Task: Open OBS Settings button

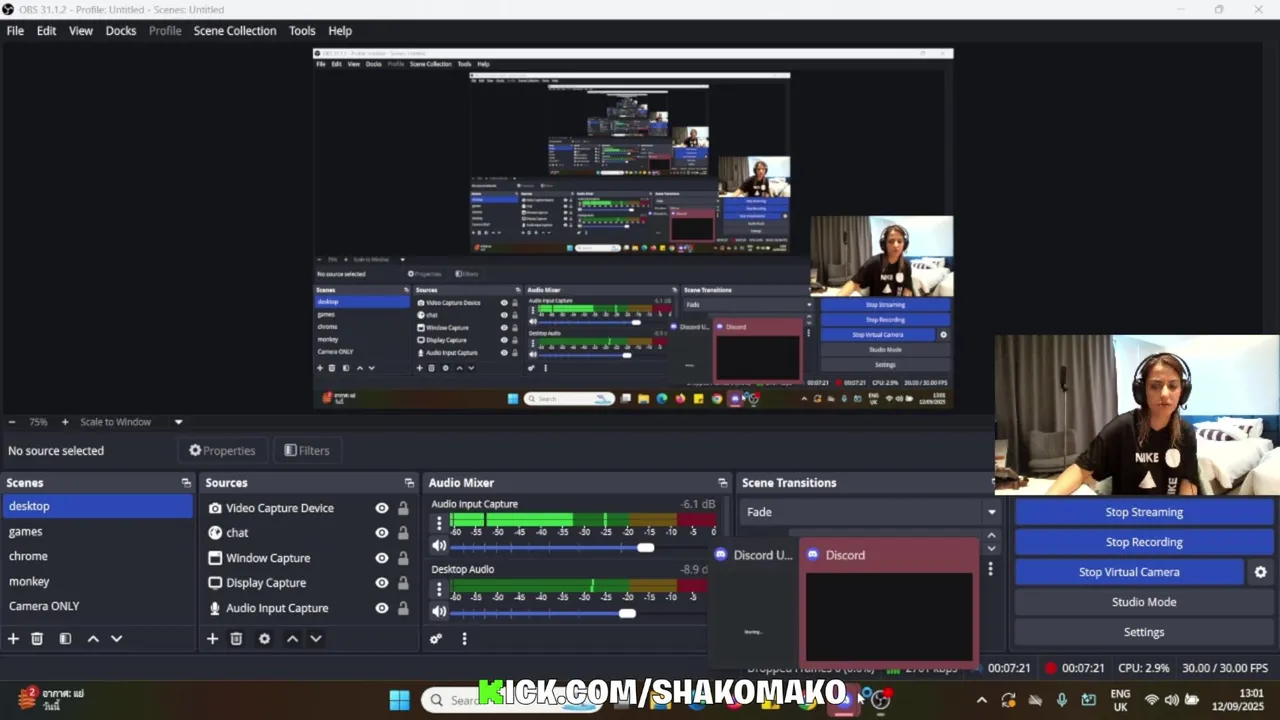Action: [x=1144, y=632]
